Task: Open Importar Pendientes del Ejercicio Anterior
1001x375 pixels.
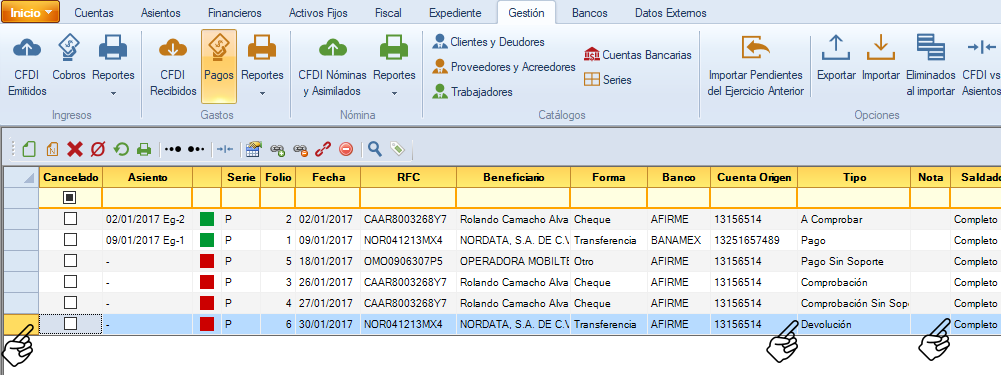Action: click(x=755, y=49)
